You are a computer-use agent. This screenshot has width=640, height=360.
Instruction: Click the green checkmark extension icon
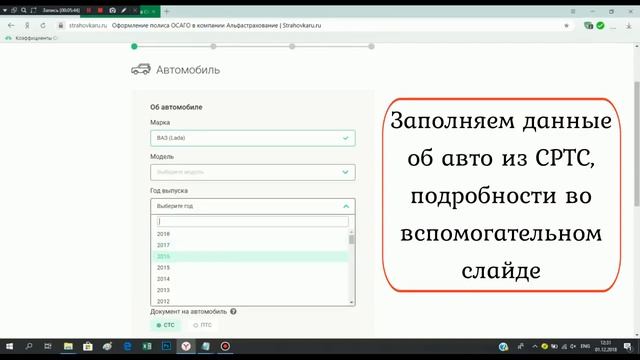[600, 26]
